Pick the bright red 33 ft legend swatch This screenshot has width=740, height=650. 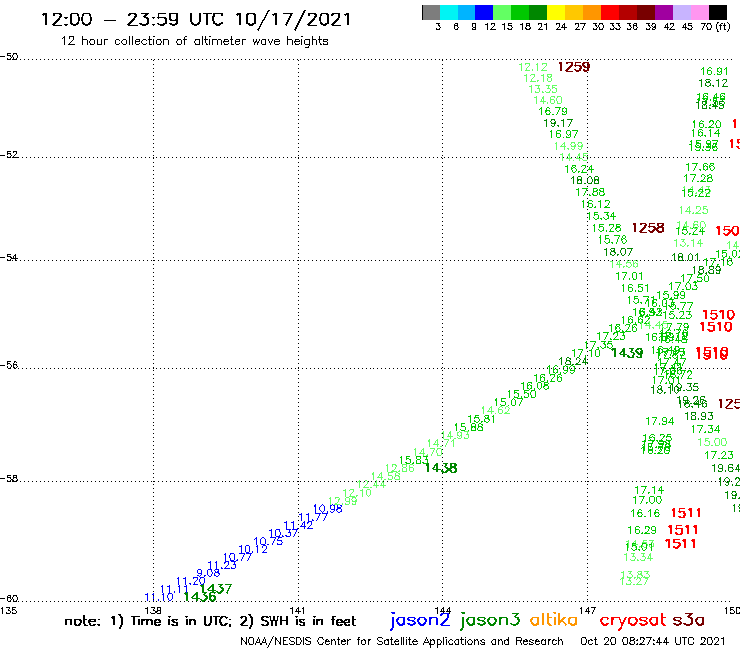(x=610, y=12)
